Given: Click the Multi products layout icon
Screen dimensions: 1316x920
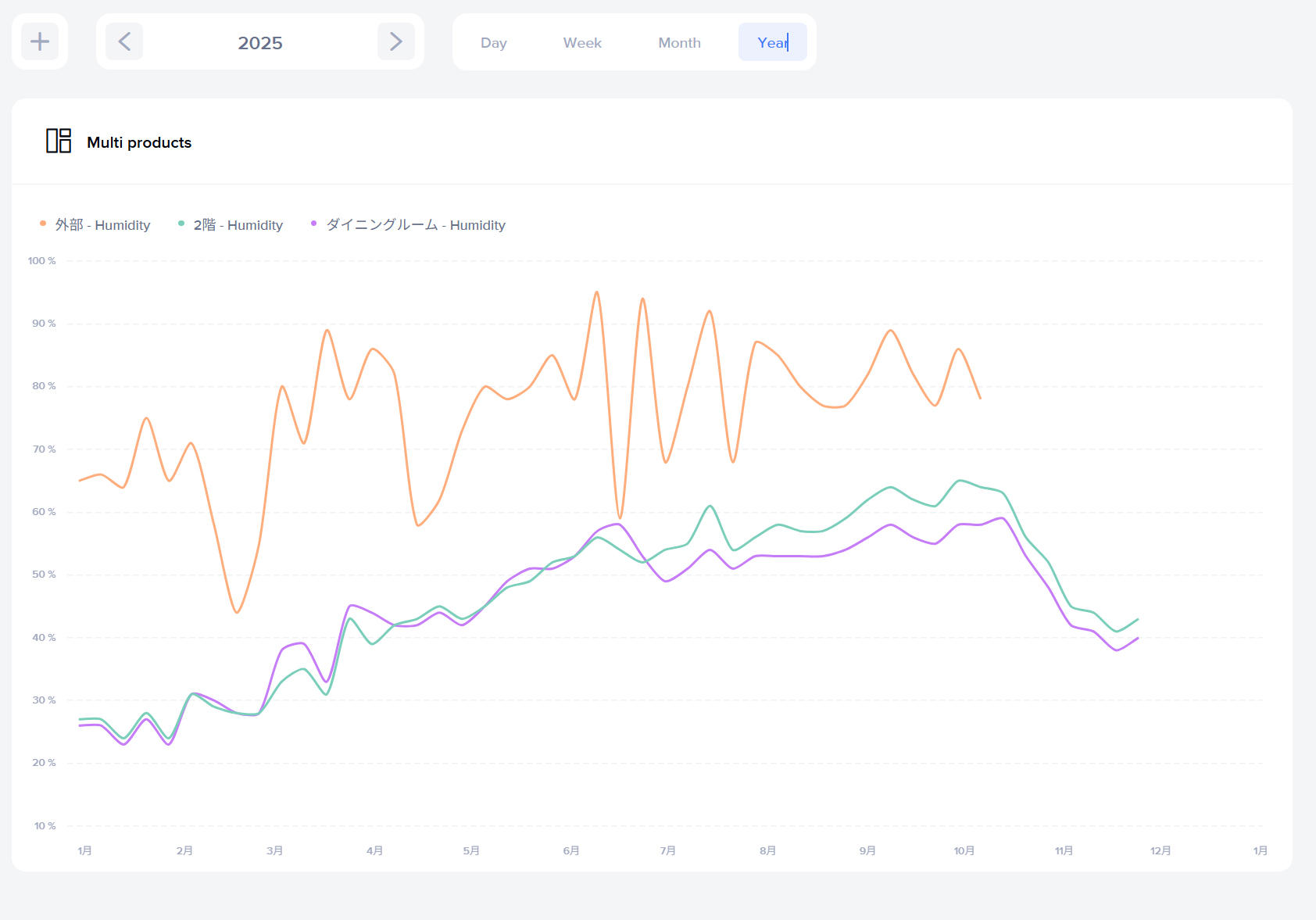Looking at the screenshot, I should (x=59, y=141).
